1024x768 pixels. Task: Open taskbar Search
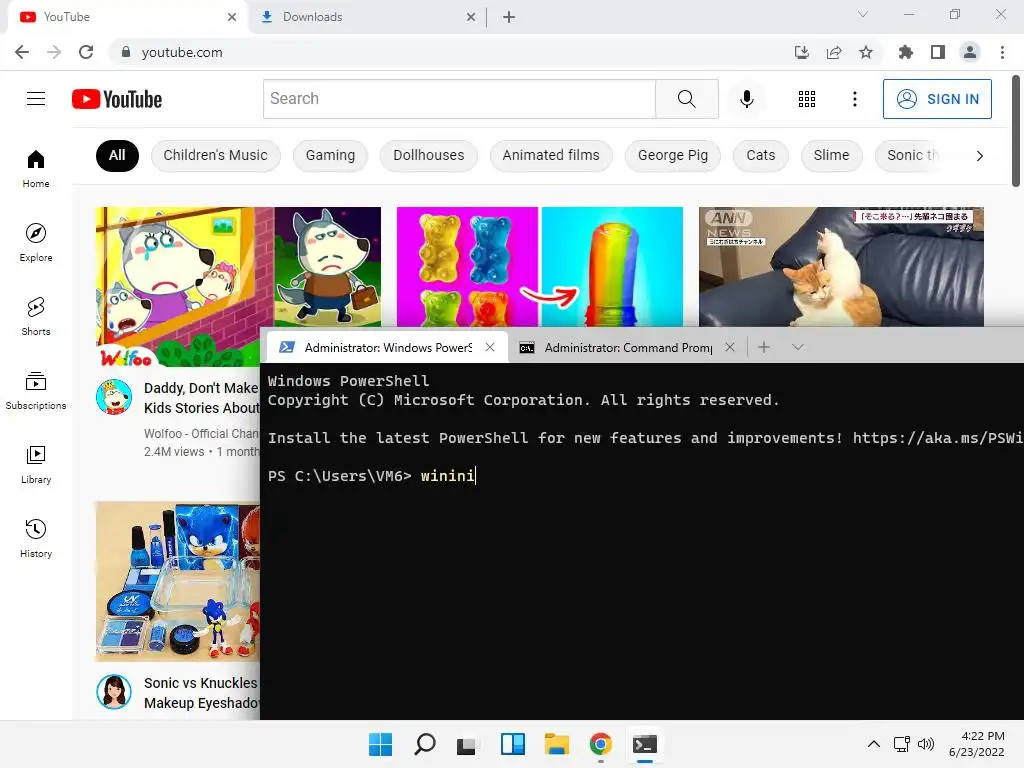pyautogui.click(x=424, y=744)
